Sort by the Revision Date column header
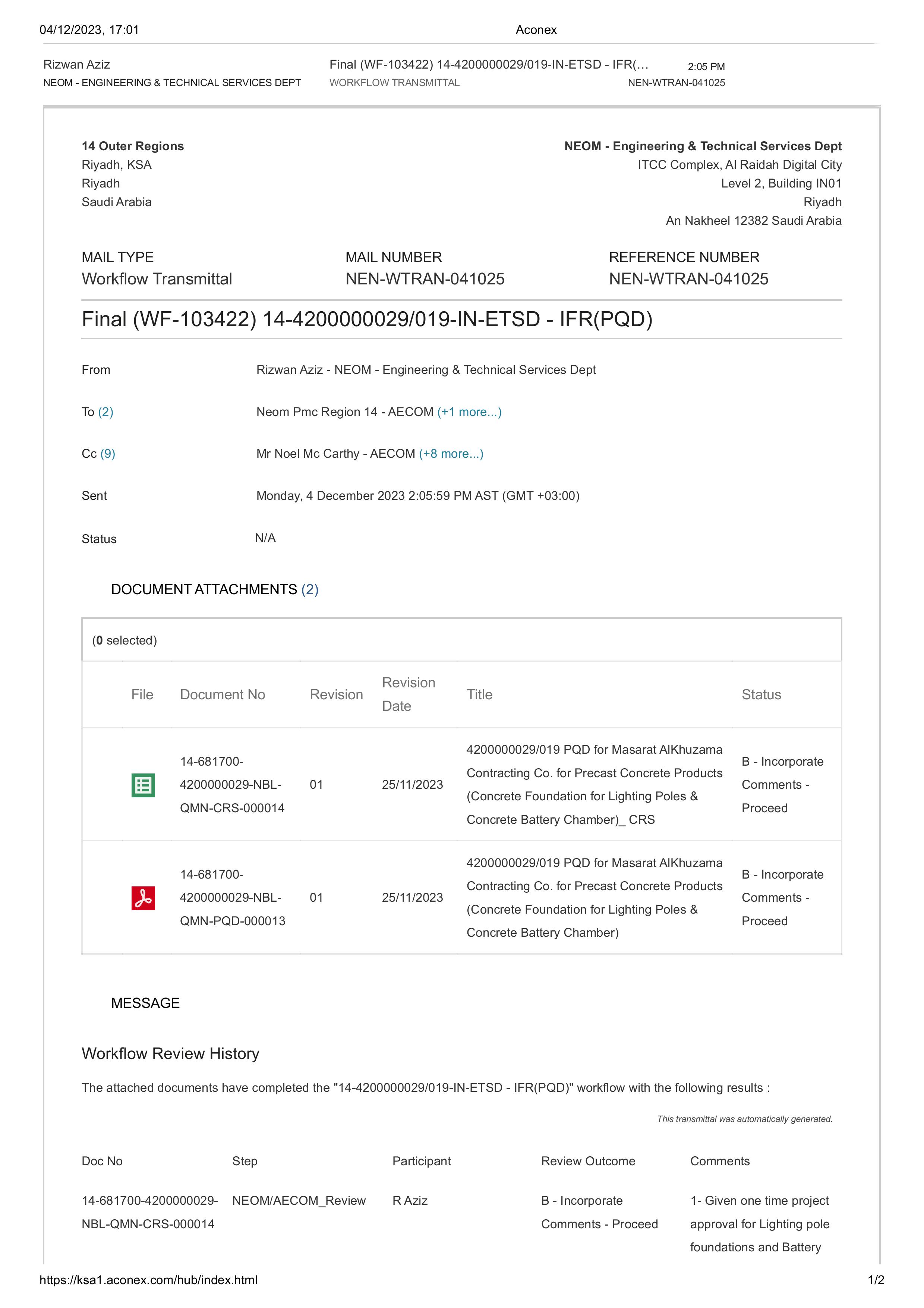 point(409,694)
